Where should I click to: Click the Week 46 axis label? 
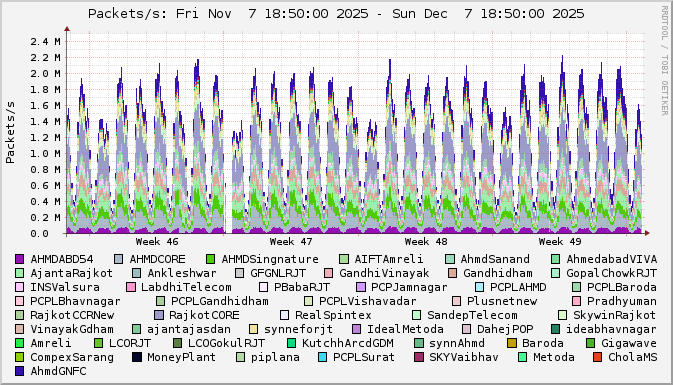pos(157,242)
